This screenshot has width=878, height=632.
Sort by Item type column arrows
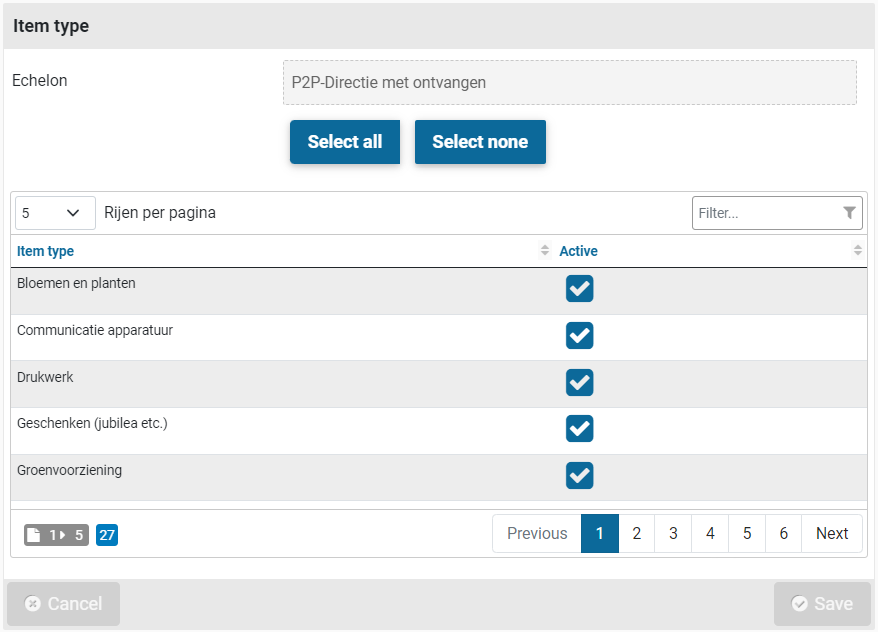tap(545, 251)
